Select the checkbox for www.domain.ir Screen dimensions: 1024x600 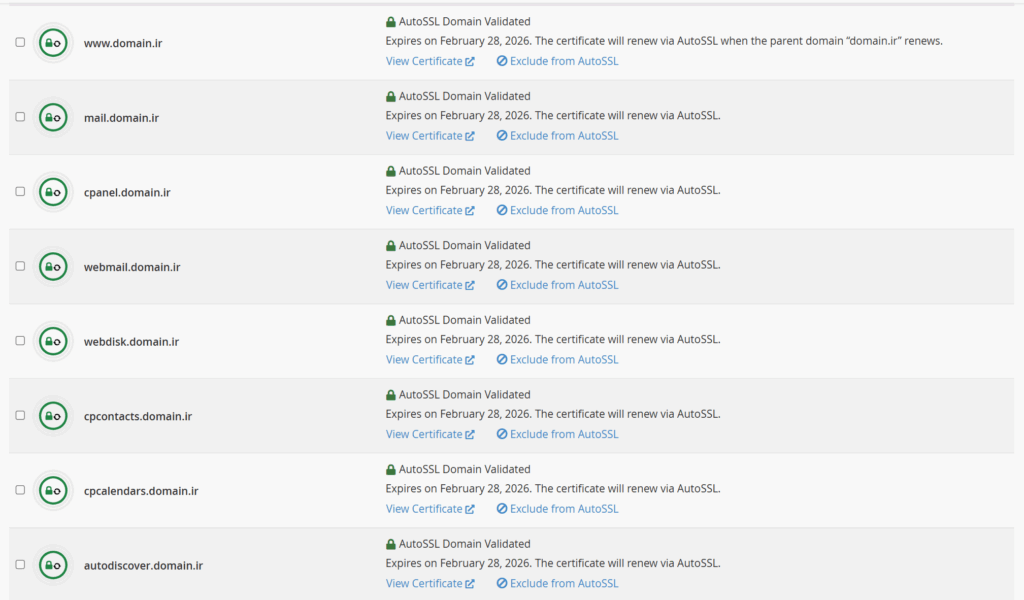20,42
